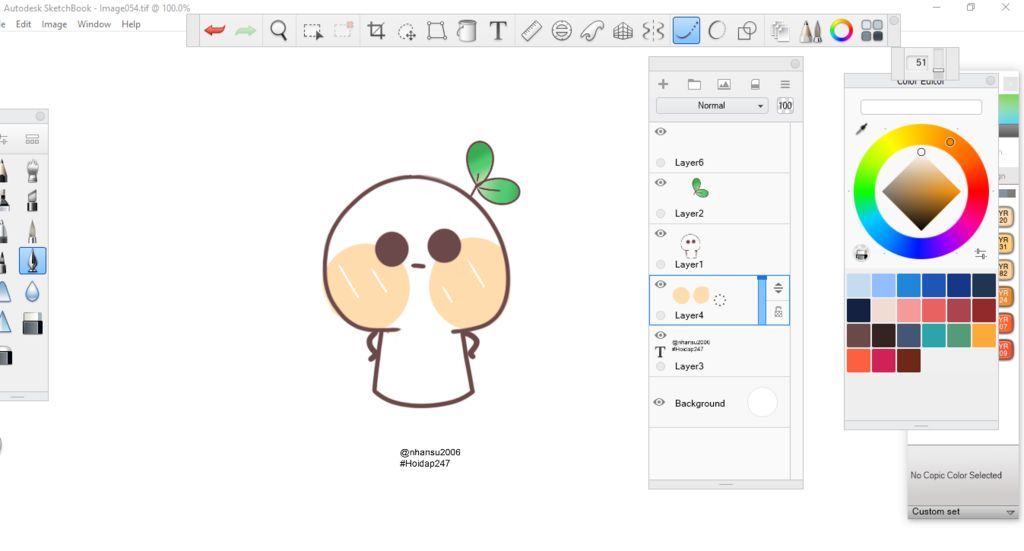Expand the Custom set dropdown
The width and height of the screenshot is (1024, 551).
point(1010,512)
